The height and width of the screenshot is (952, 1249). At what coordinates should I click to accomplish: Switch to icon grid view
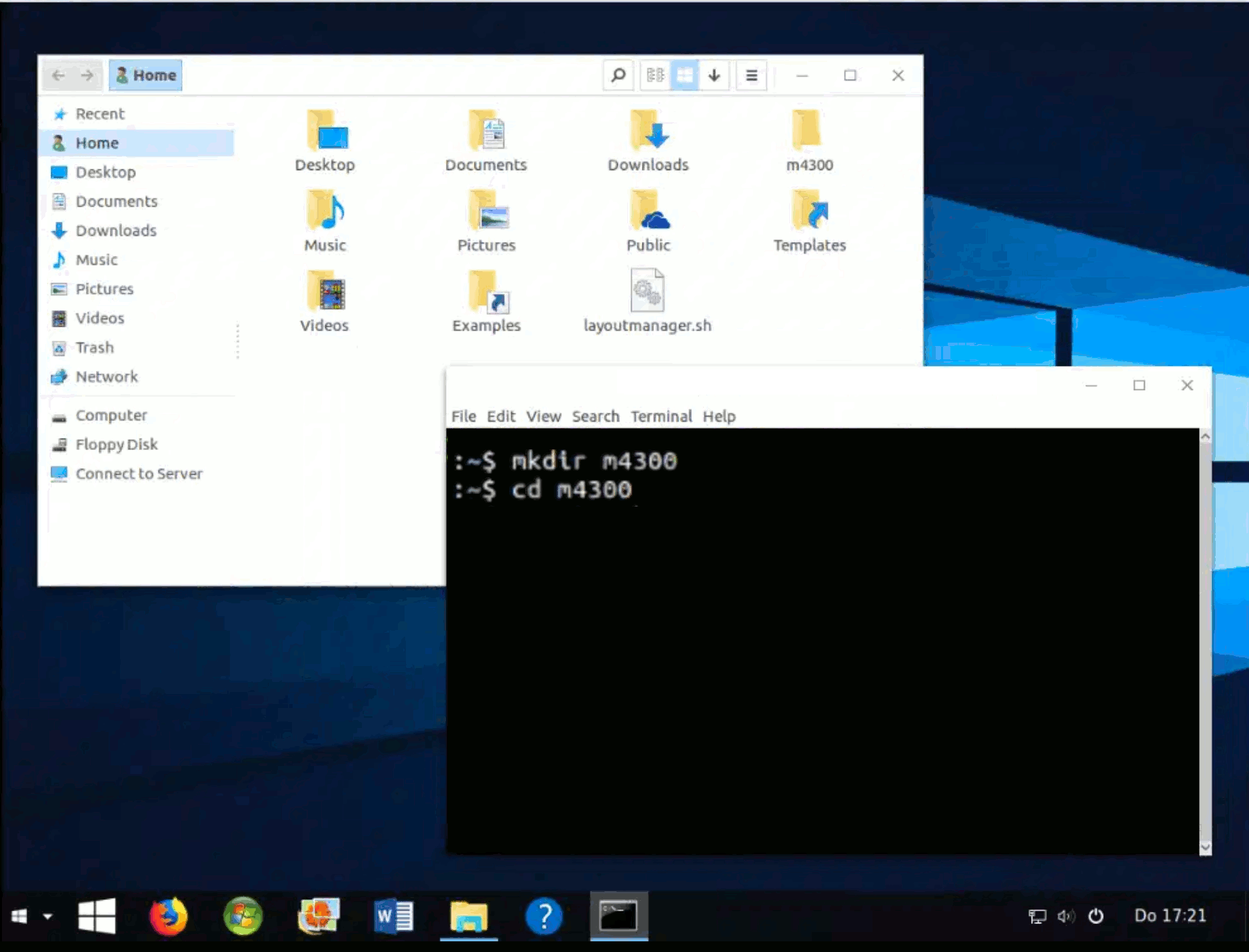tap(684, 75)
